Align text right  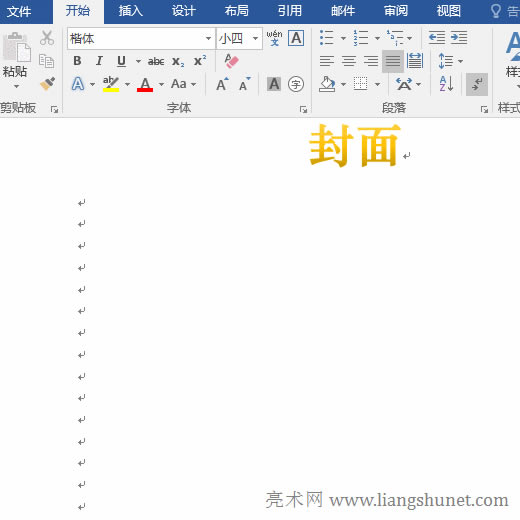click(x=371, y=61)
